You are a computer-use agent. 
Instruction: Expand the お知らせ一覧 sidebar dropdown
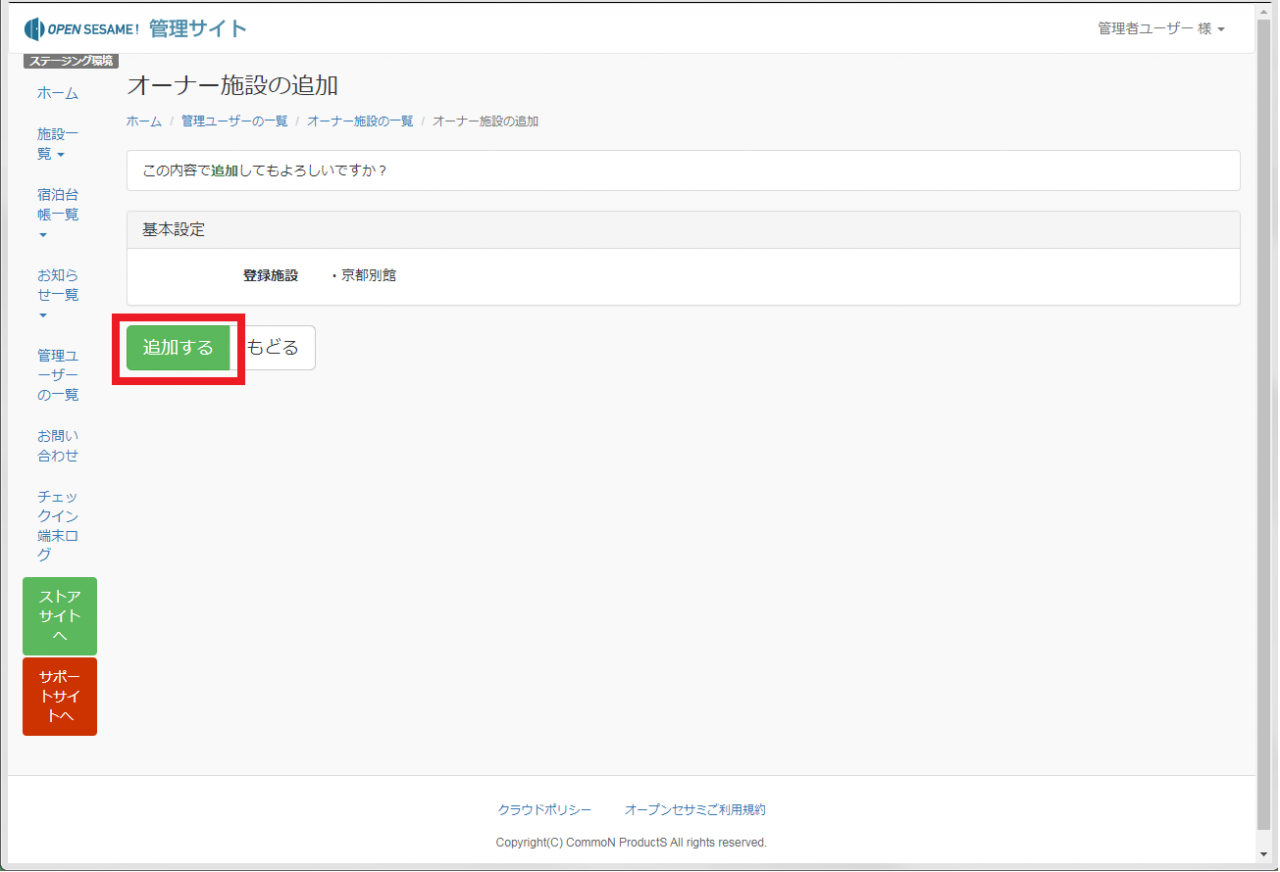57,294
